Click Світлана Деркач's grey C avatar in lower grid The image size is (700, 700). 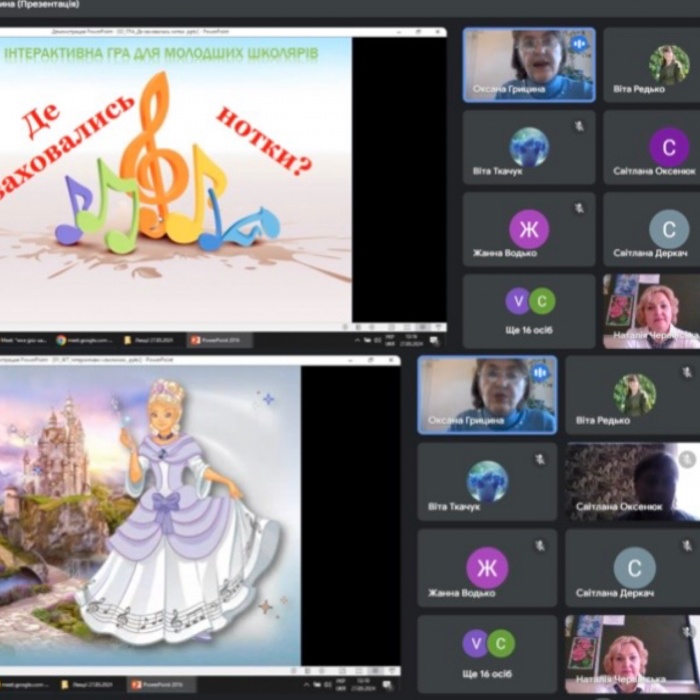pyautogui.click(x=634, y=567)
